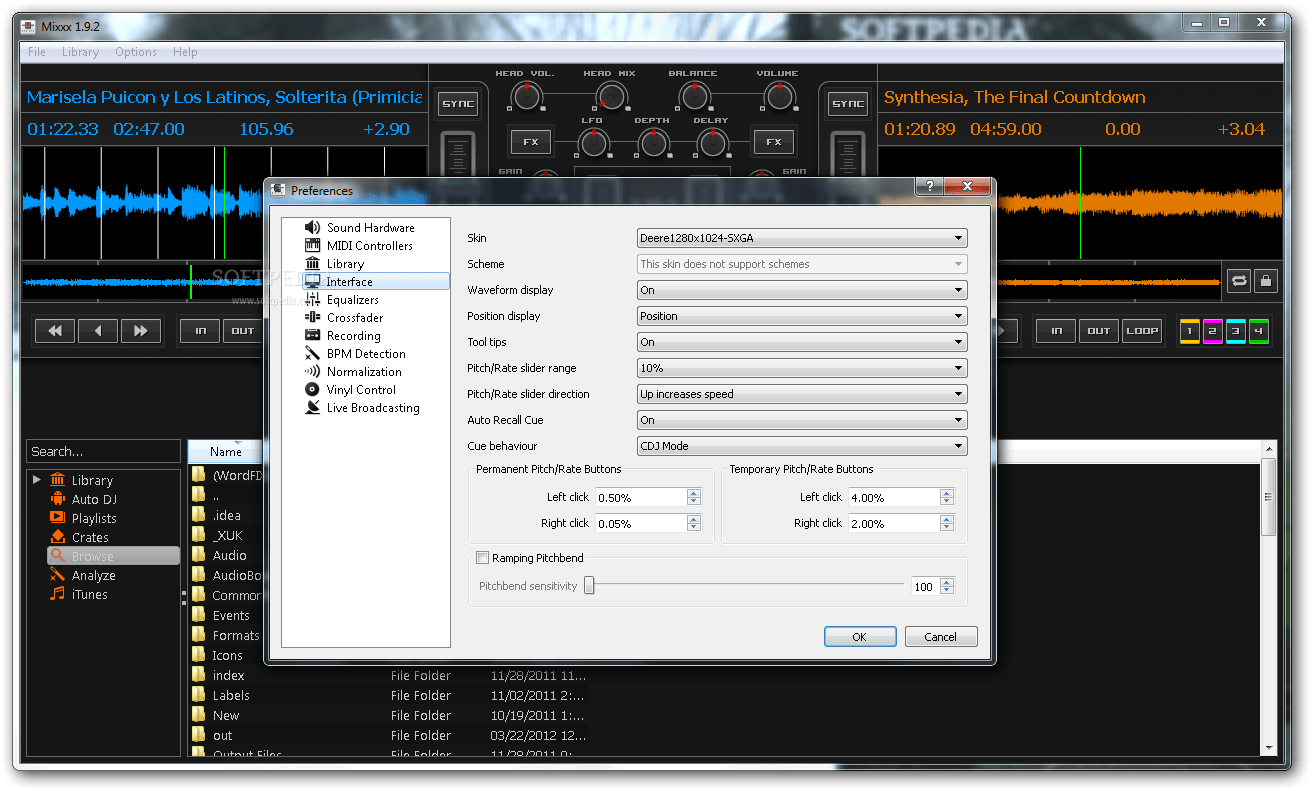Viewport: 1312px width, 791px height.
Task: Open the Options menu
Action: [x=136, y=52]
